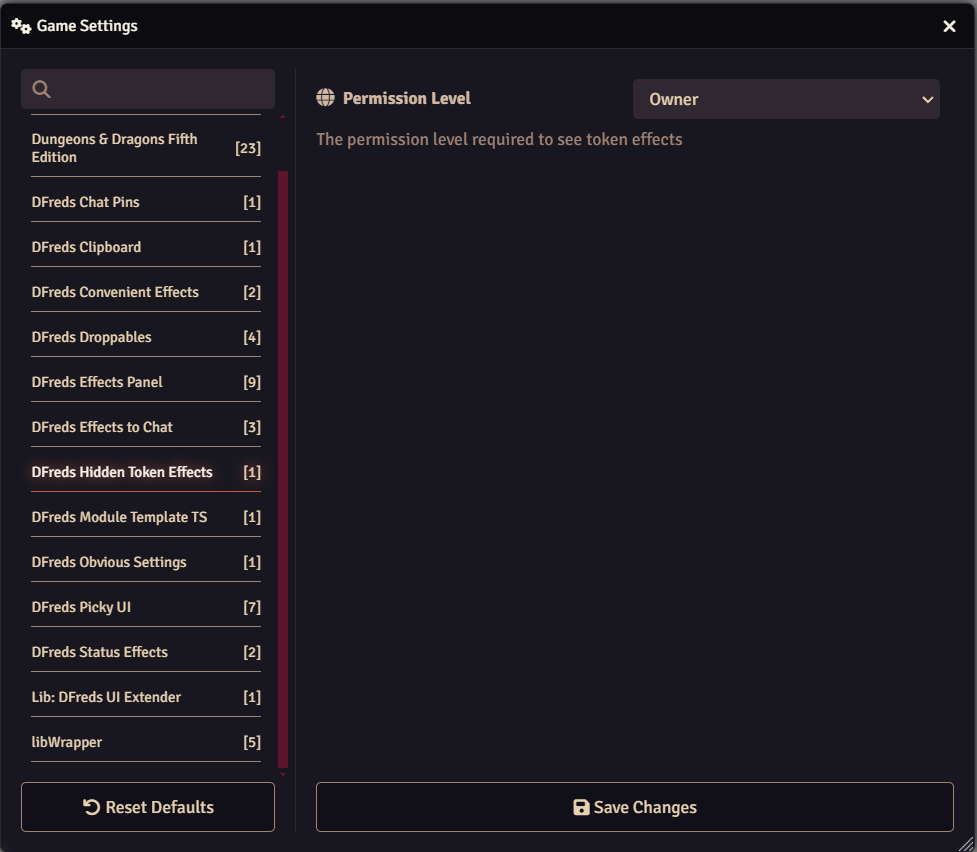Click the Reset Defaults button
977x852 pixels.
[148, 807]
